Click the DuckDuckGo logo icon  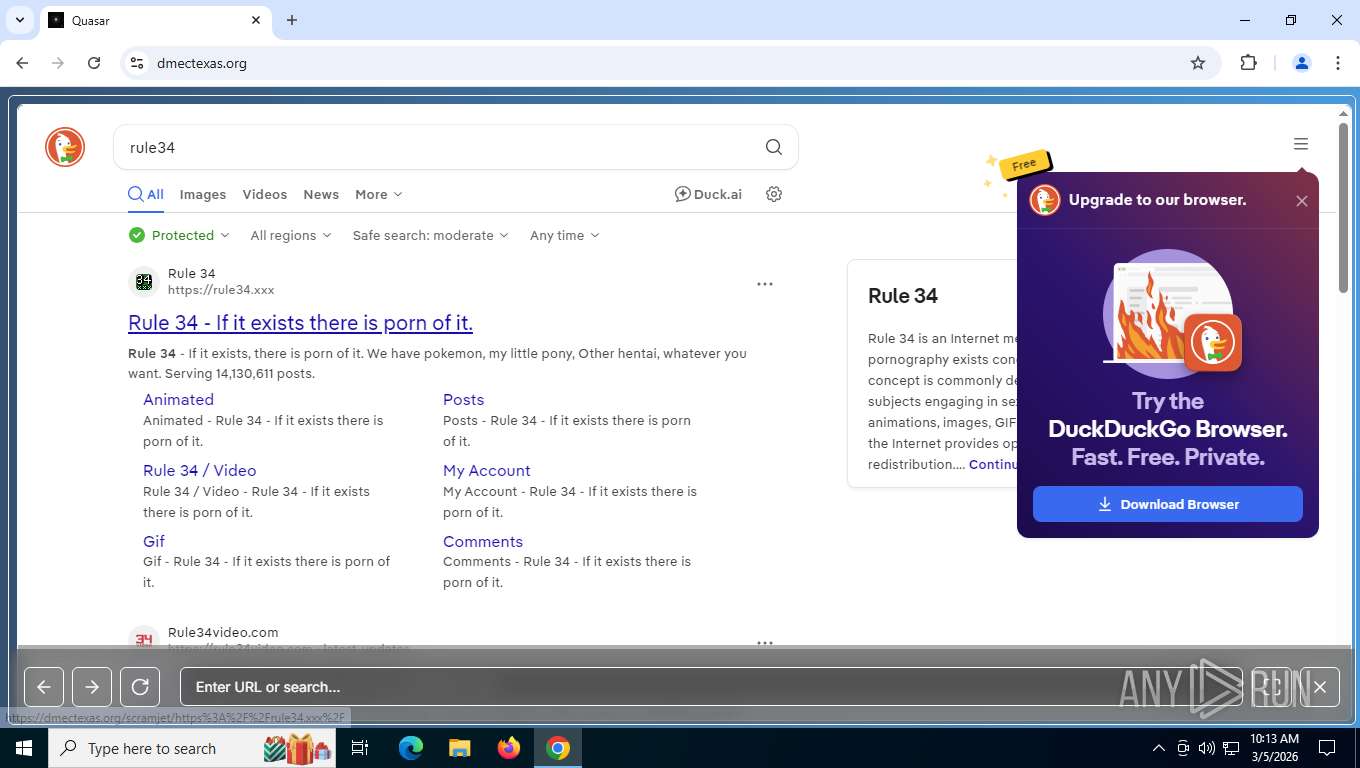65,147
